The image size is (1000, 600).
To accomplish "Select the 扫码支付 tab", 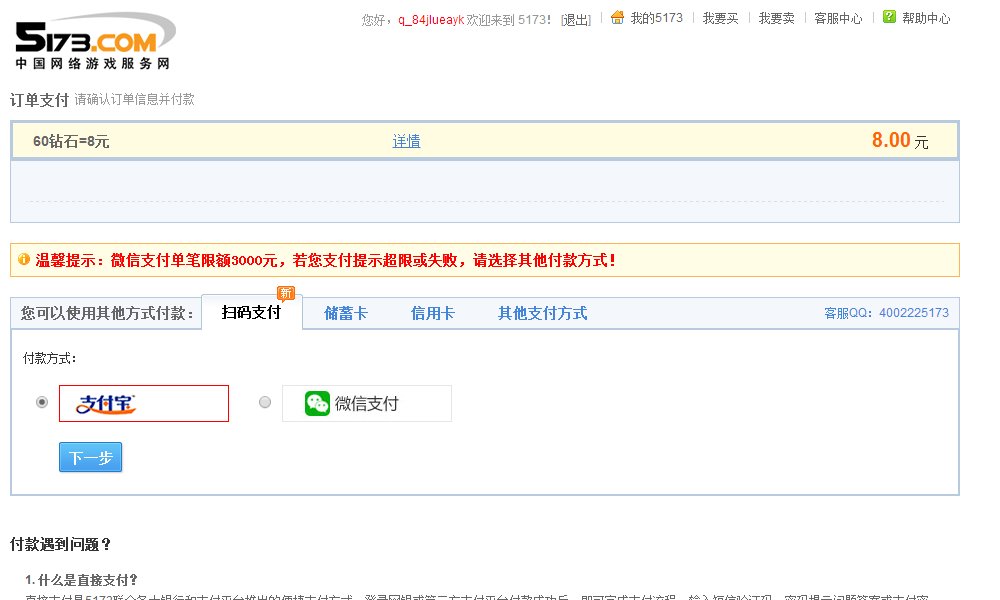I will click(251, 313).
